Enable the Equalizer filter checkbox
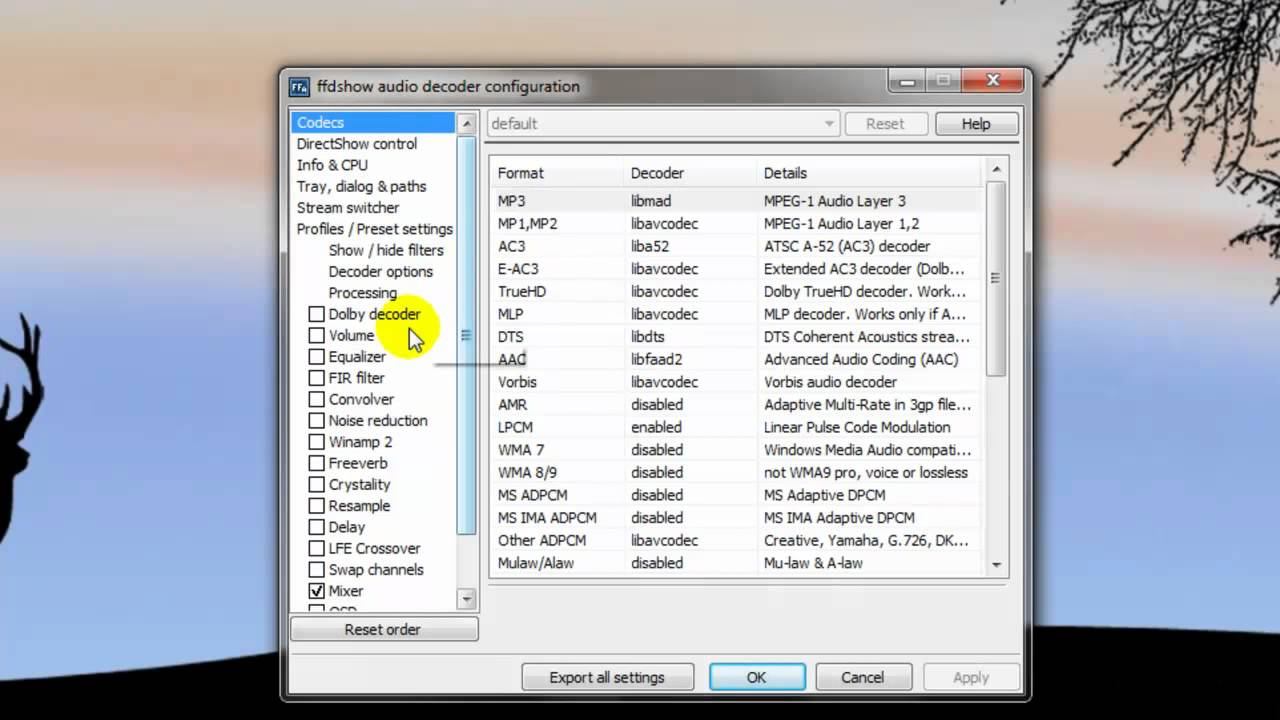The height and width of the screenshot is (720, 1280). pyautogui.click(x=317, y=357)
